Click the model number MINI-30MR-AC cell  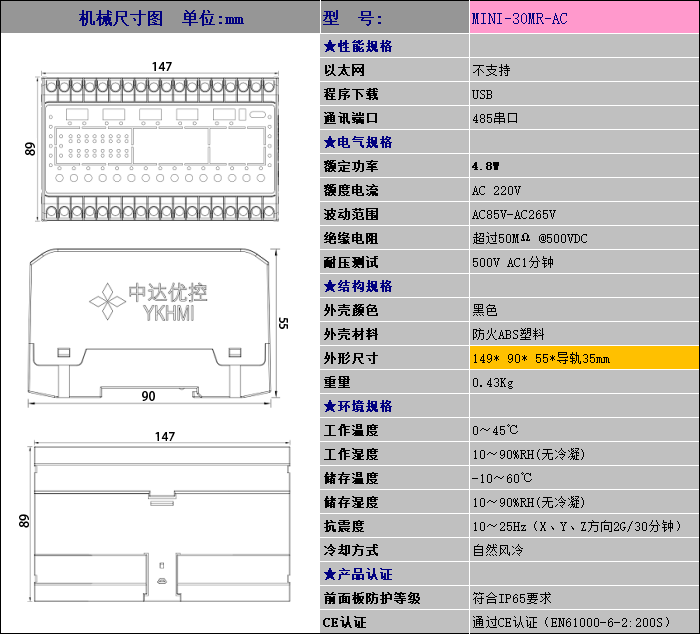[x=584, y=17]
